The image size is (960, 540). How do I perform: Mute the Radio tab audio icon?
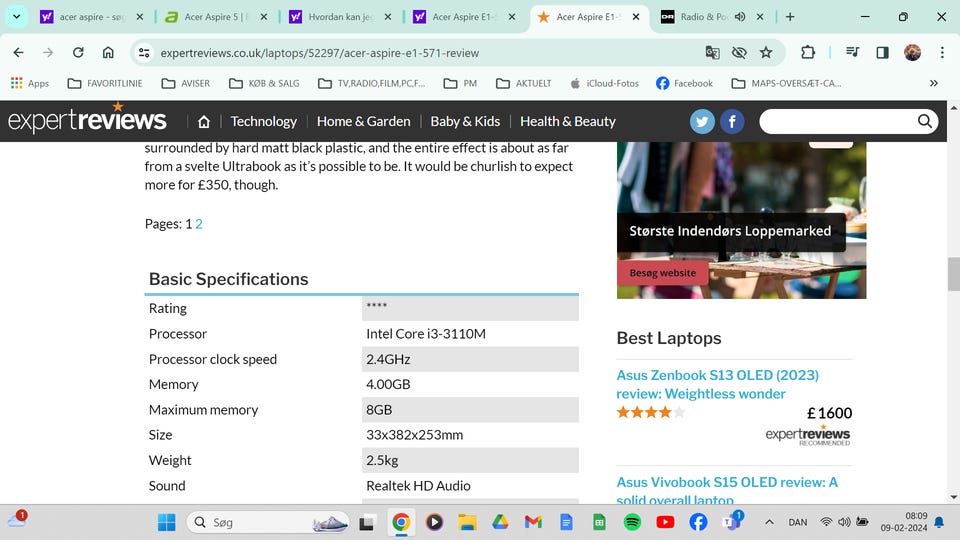pyautogui.click(x=740, y=17)
